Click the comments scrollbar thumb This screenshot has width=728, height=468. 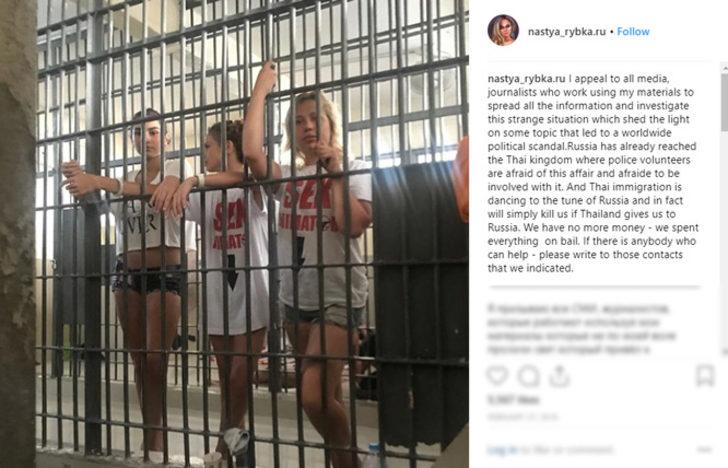tap(724, 100)
